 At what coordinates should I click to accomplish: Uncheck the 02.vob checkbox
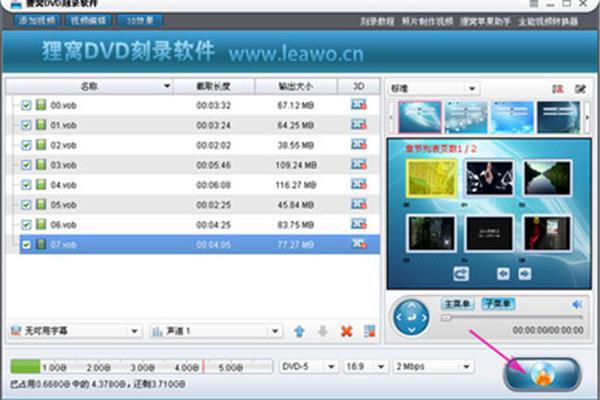tap(26, 145)
